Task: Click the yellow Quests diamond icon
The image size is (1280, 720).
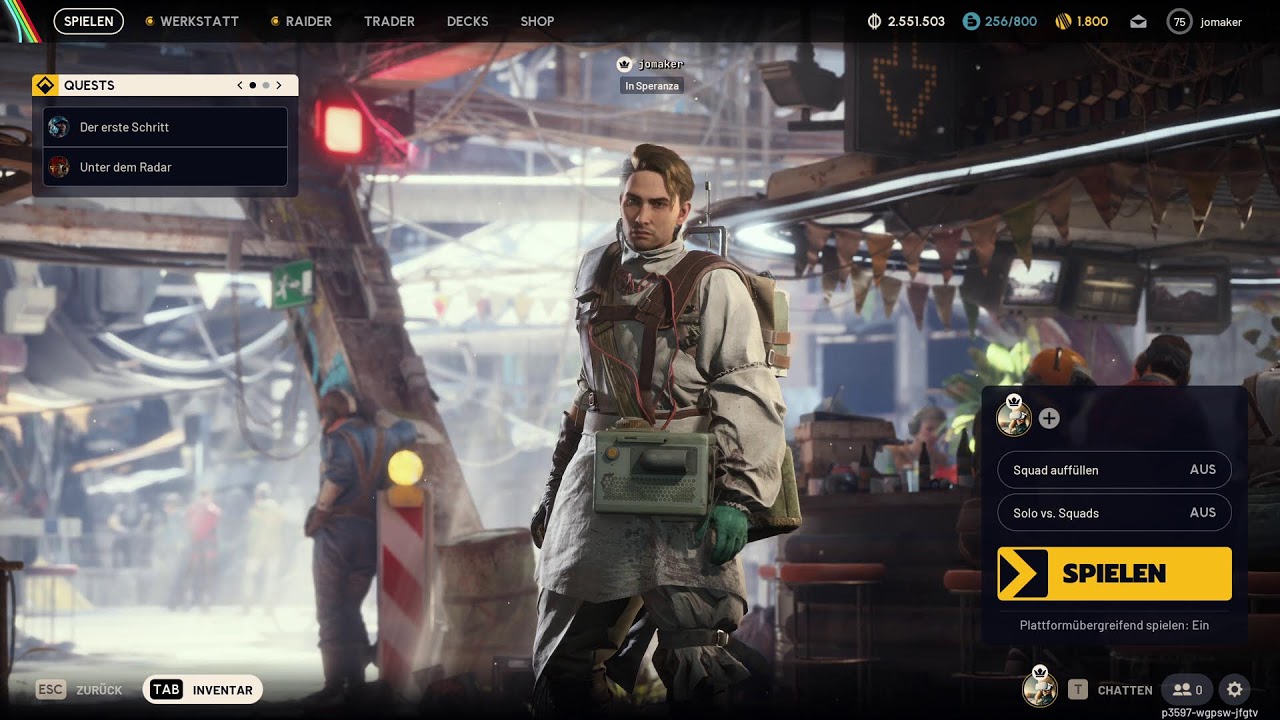Action: click(44, 85)
